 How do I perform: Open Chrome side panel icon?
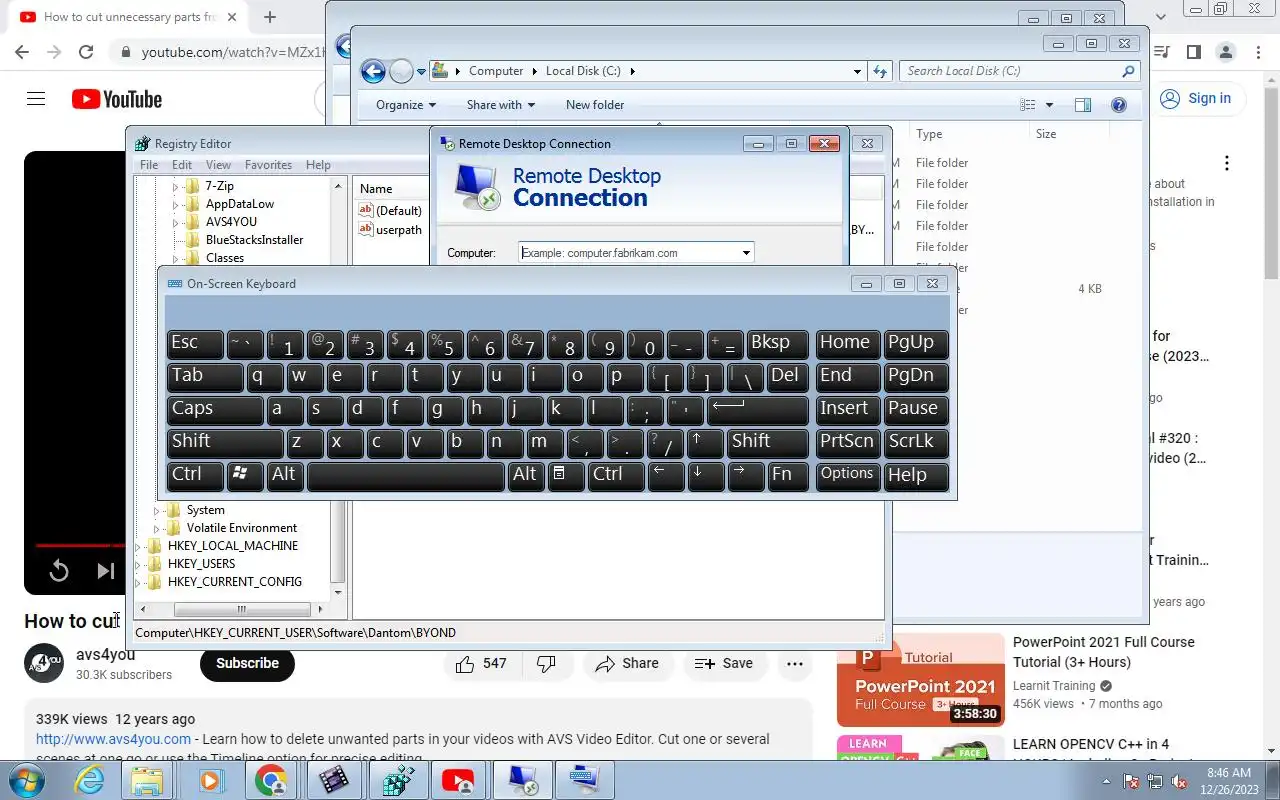1193,52
